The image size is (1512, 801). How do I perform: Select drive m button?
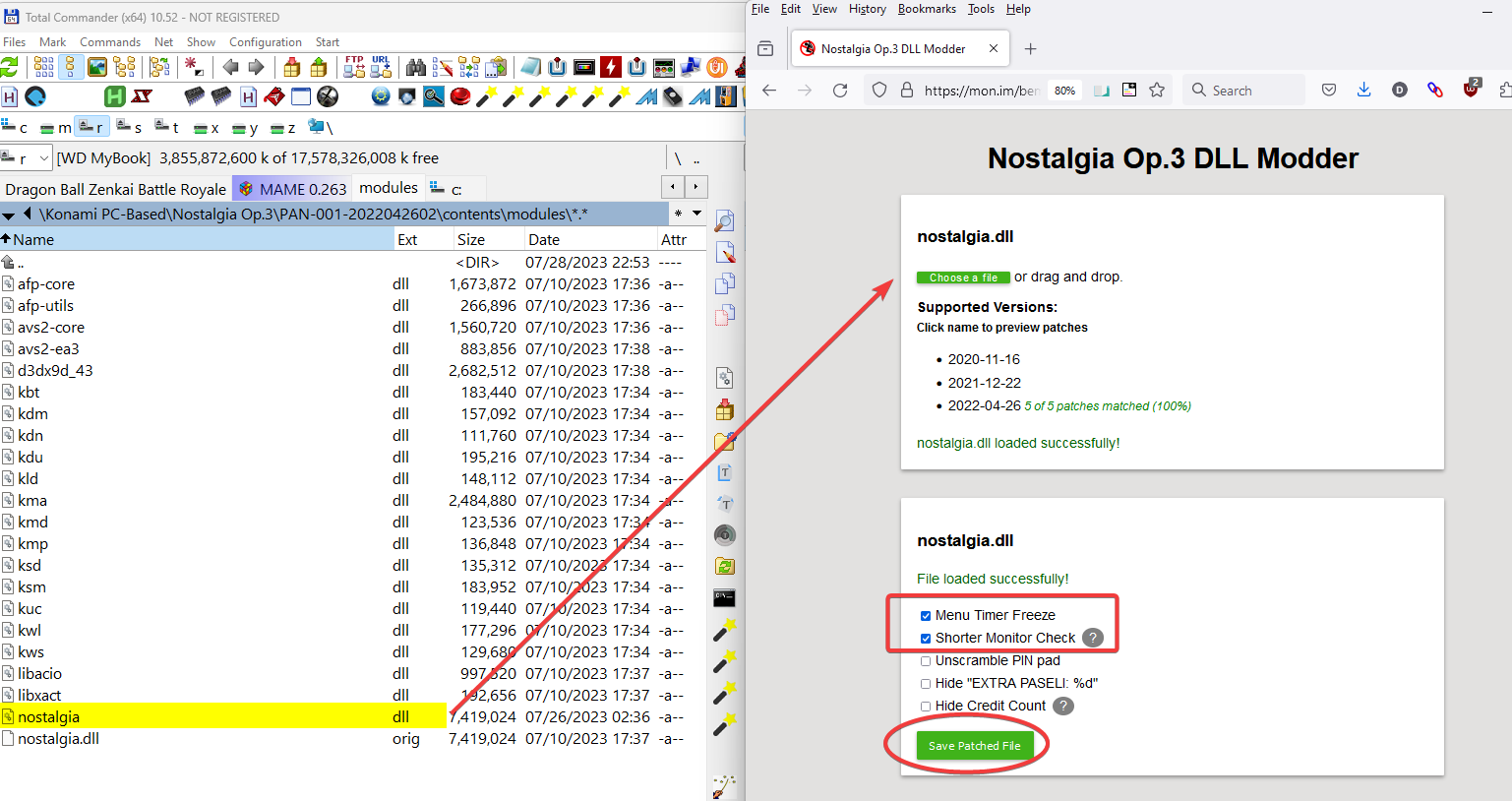pyautogui.click(x=55, y=127)
